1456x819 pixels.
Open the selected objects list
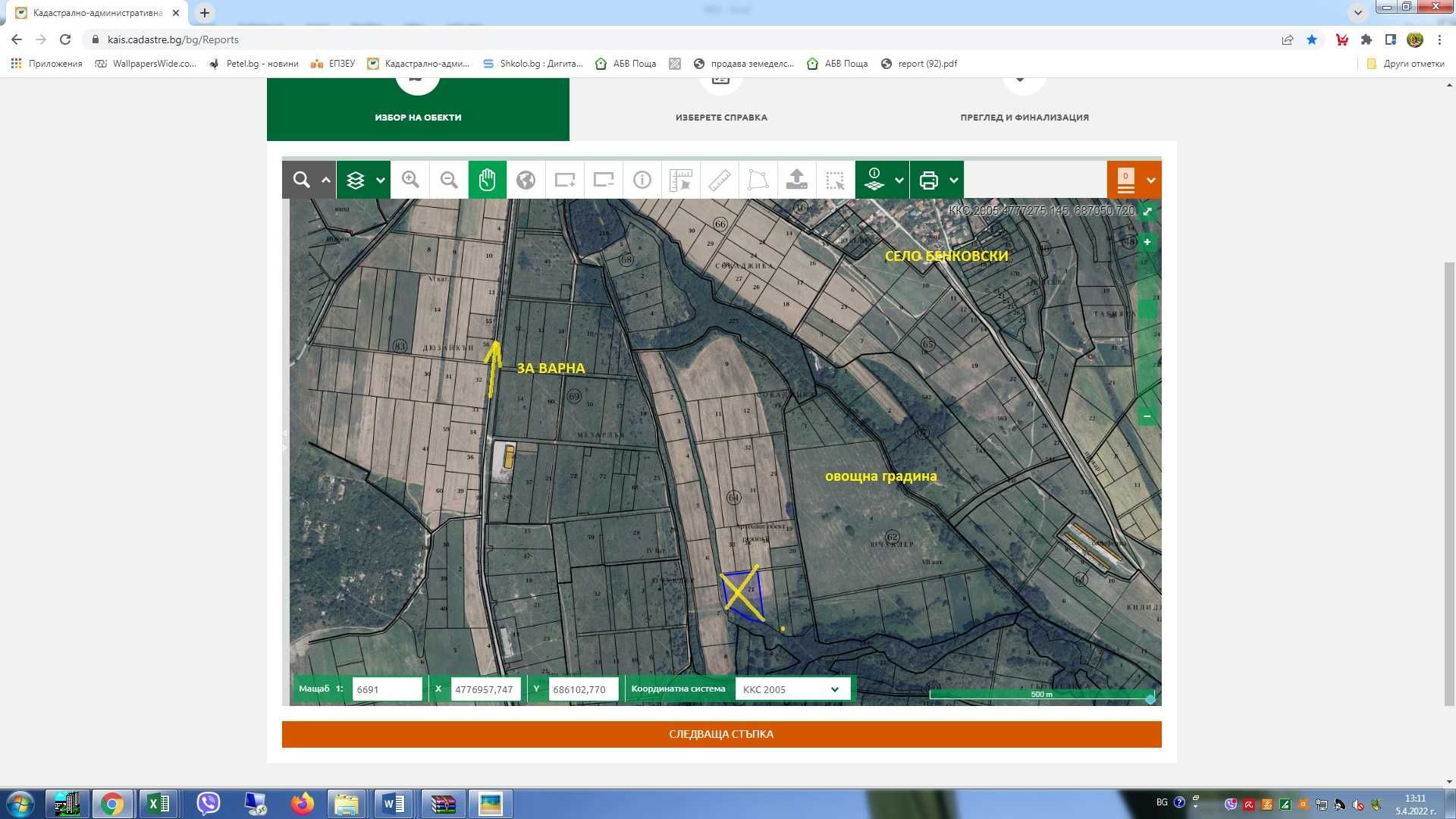(1125, 180)
